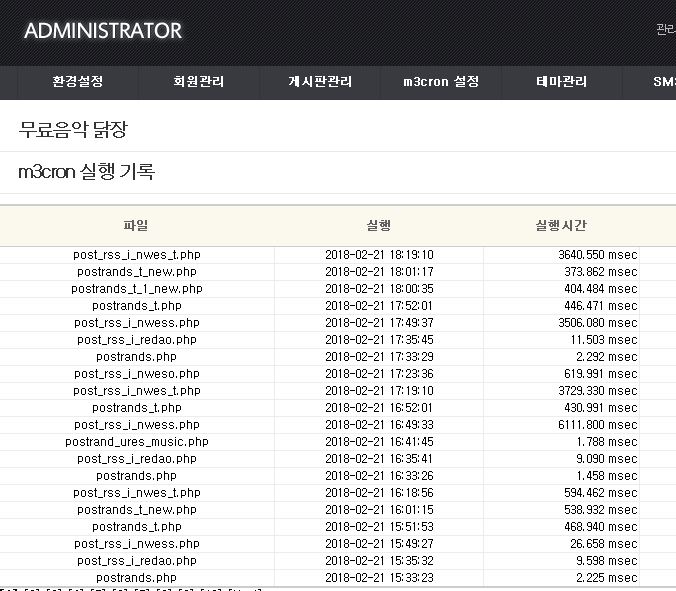The height and width of the screenshot is (591, 676).
Task: Select the first post_rss_i_nwes_t.php row
Action: pos(136,255)
